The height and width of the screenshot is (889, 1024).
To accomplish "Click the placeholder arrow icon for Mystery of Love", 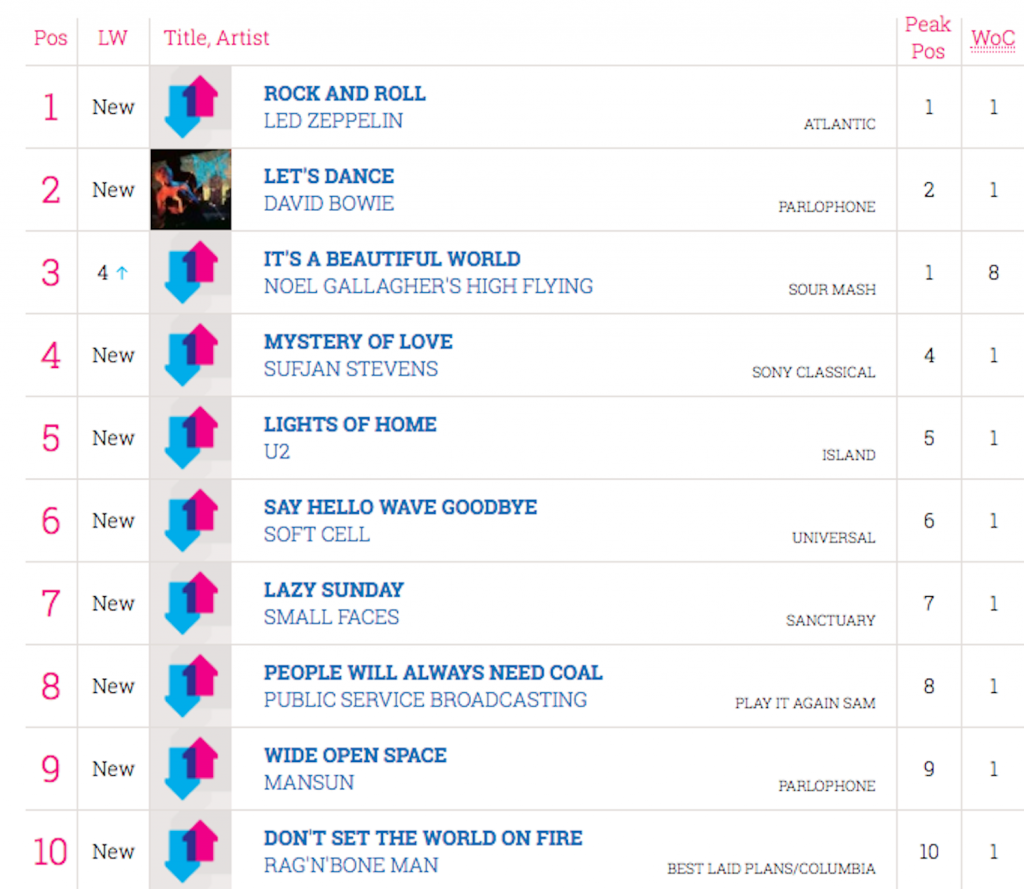I will tap(190, 355).
